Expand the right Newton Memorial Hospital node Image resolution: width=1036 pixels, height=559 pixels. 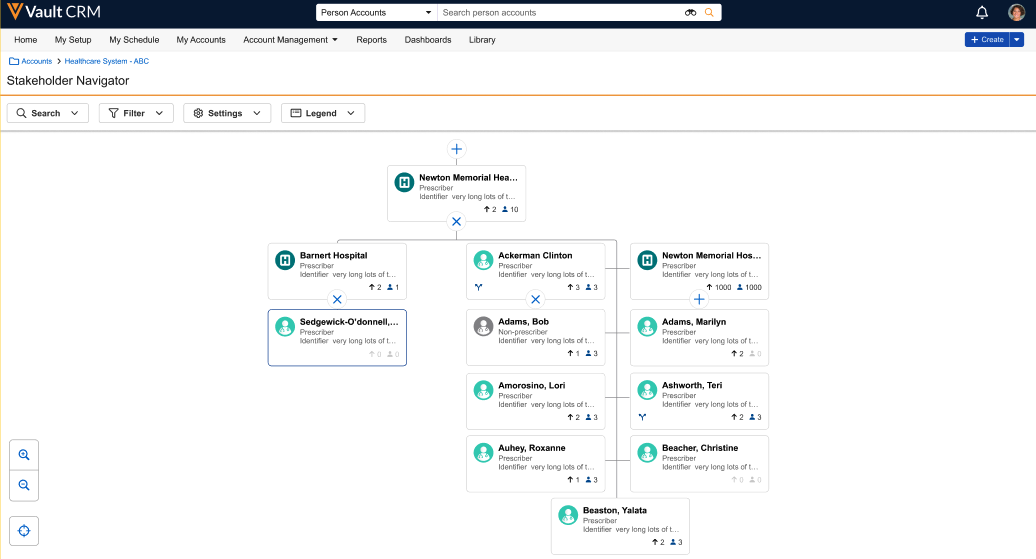[x=699, y=299]
